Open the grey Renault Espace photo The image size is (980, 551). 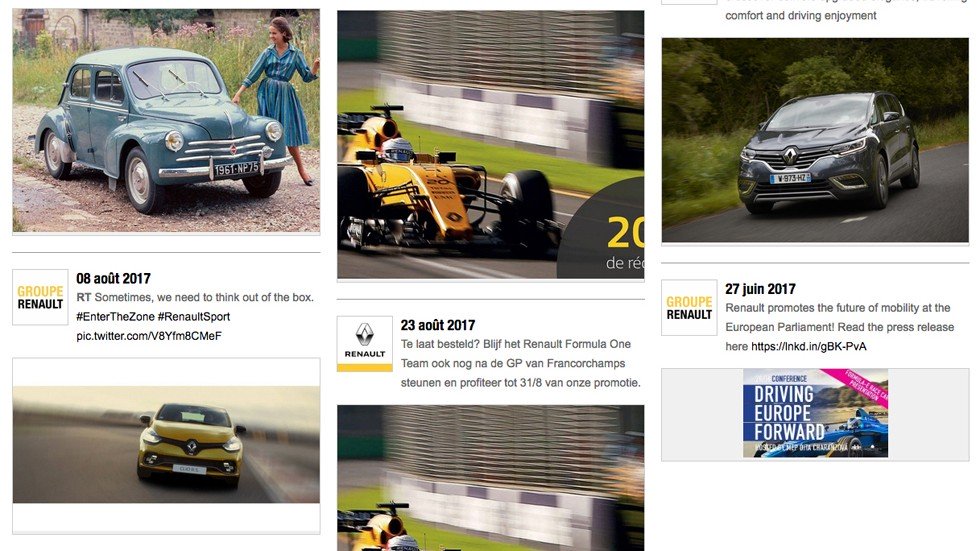[816, 140]
